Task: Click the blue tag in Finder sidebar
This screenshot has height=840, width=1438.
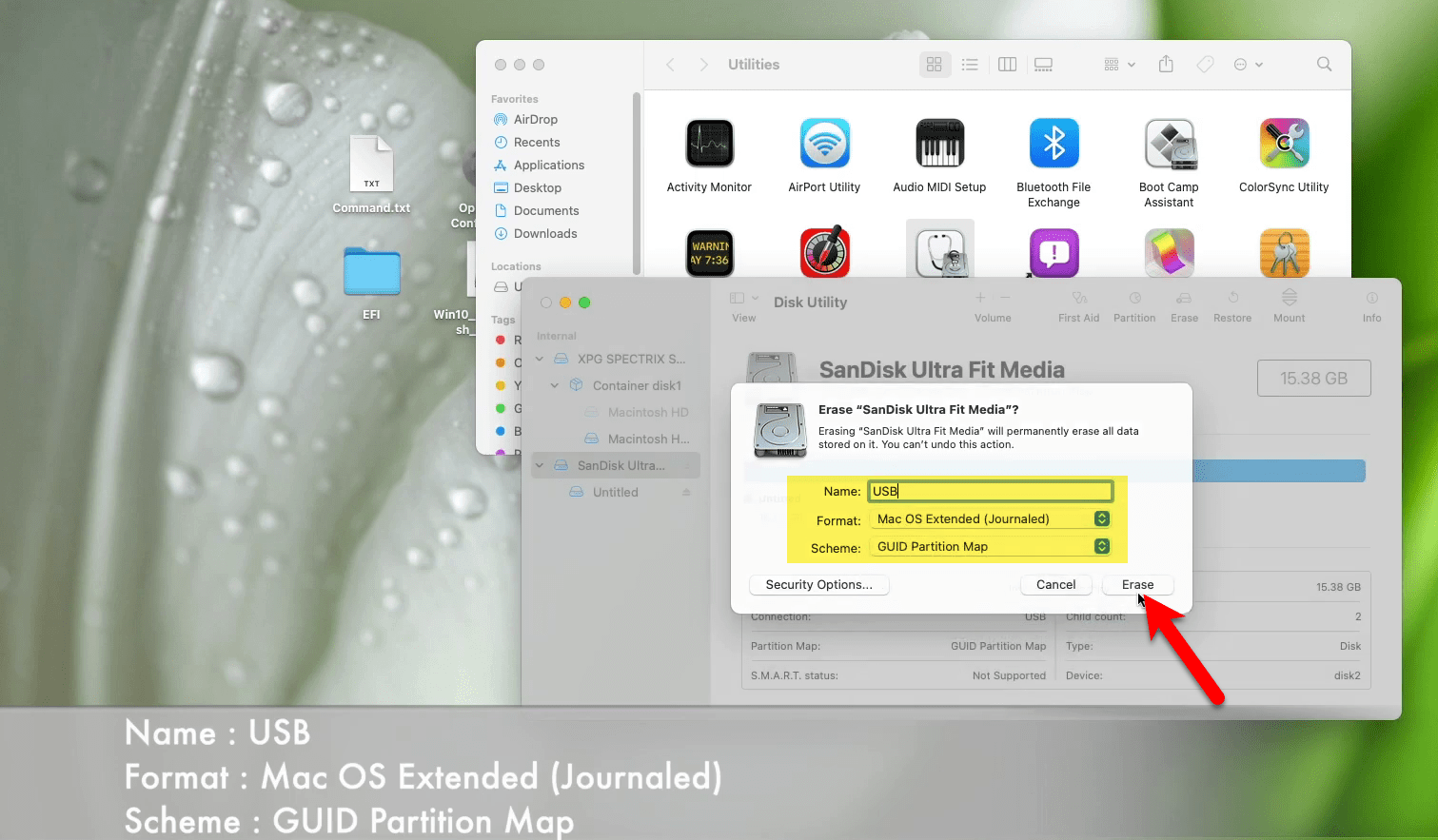Action: [501, 431]
